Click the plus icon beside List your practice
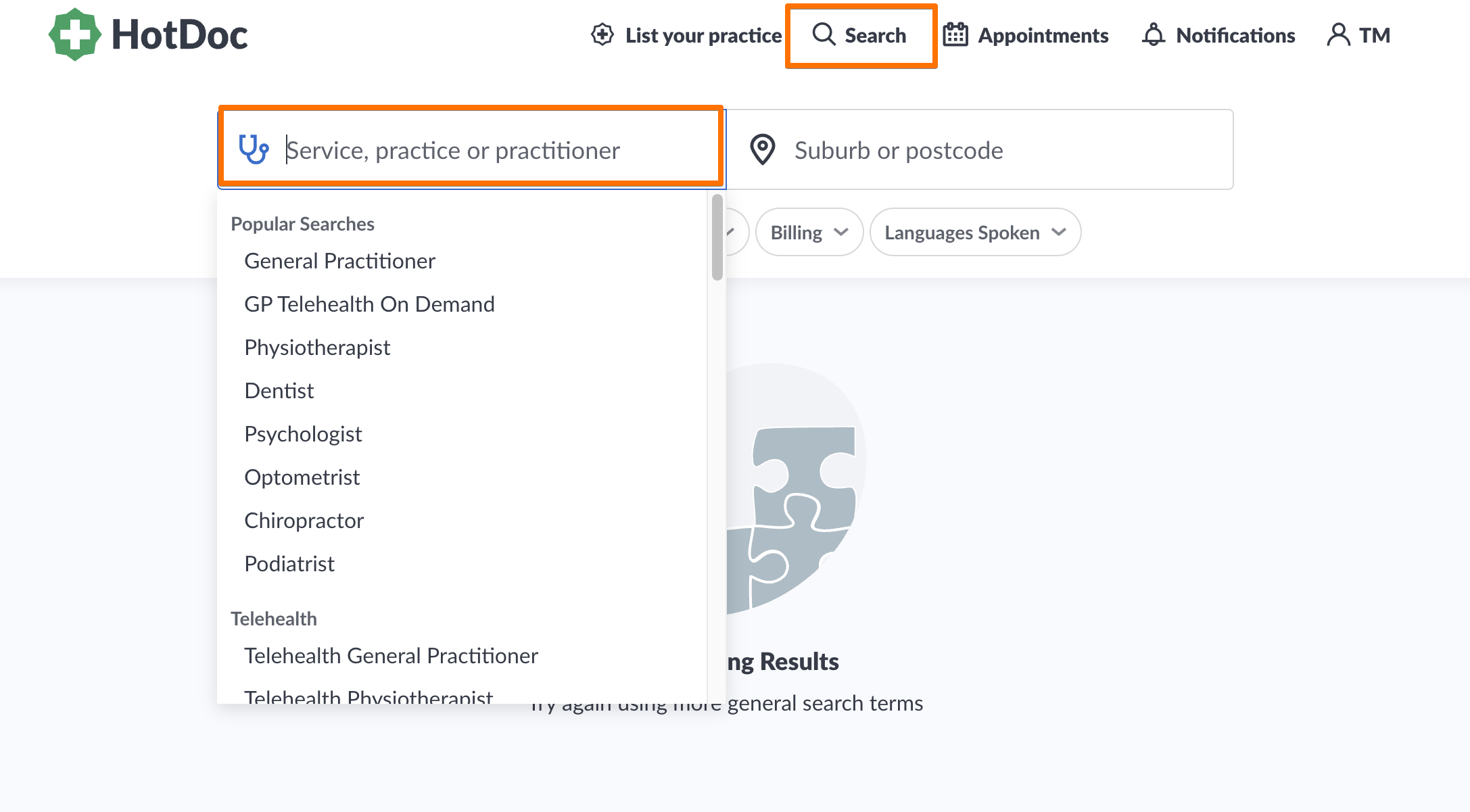Viewport: 1470px width, 812px height. (x=602, y=34)
